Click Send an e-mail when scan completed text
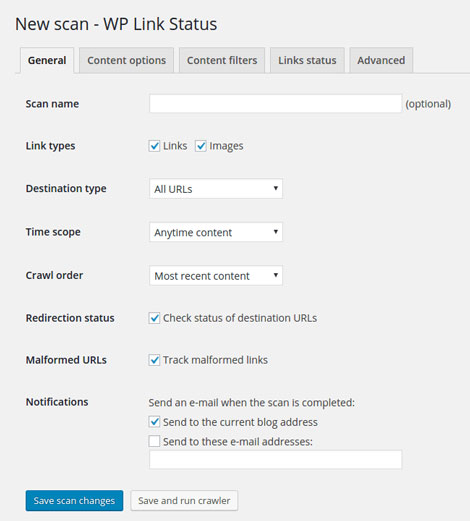The width and height of the screenshot is (470, 521). [x=252, y=403]
